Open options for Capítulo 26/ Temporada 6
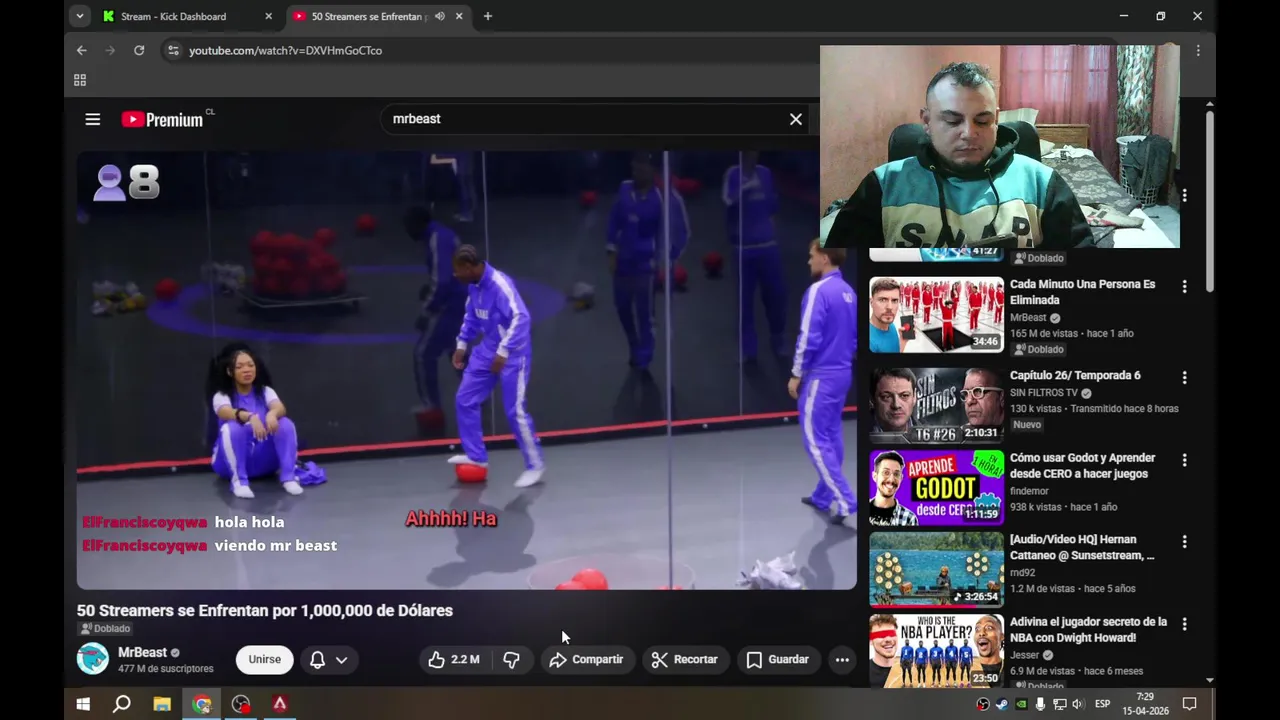The width and height of the screenshot is (1280, 720). pyautogui.click(x=1184, y=378)
